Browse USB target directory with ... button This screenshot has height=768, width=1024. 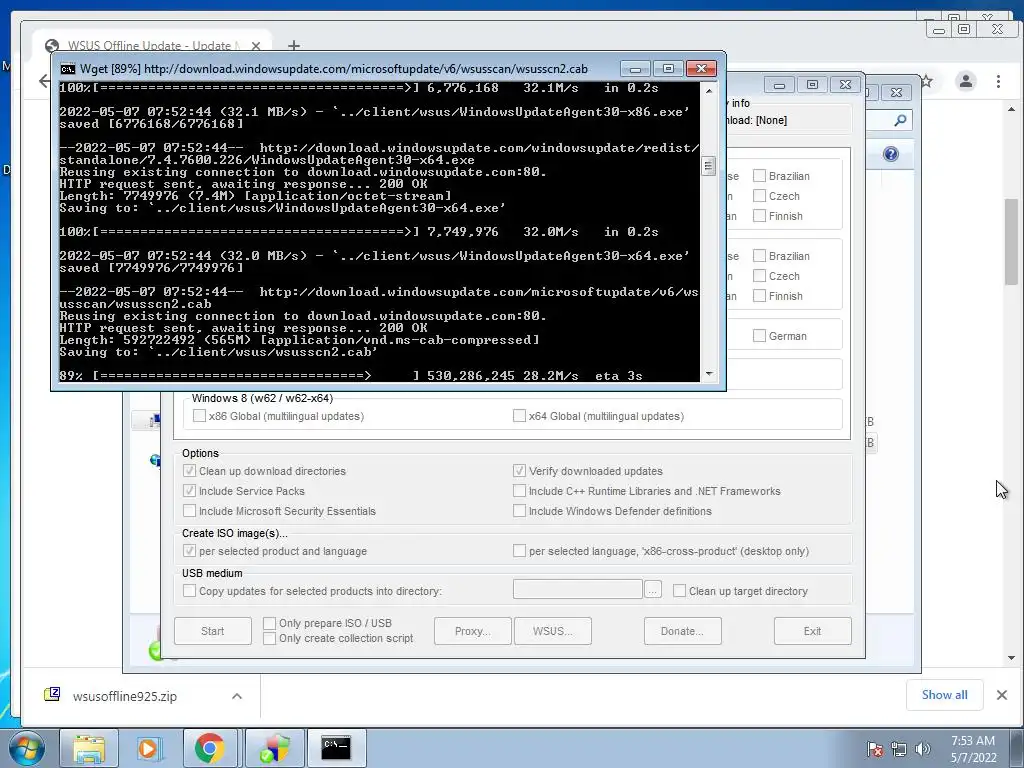click(652, 590)
